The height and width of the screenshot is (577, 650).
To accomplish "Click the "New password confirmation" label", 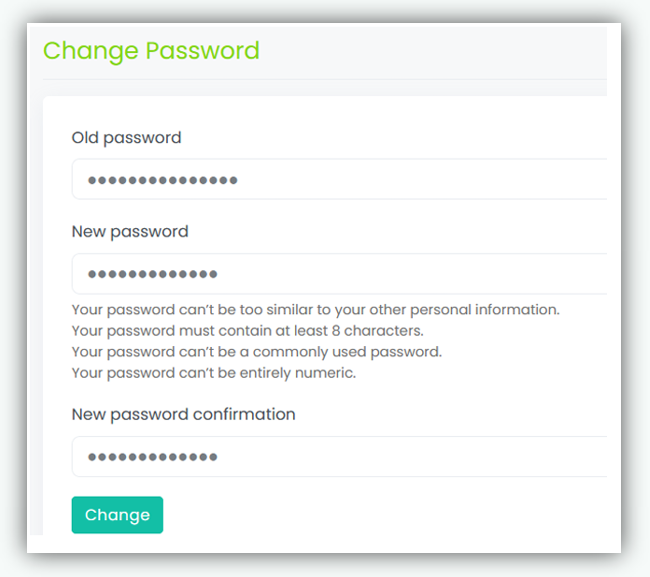I will tap(183, 414).
